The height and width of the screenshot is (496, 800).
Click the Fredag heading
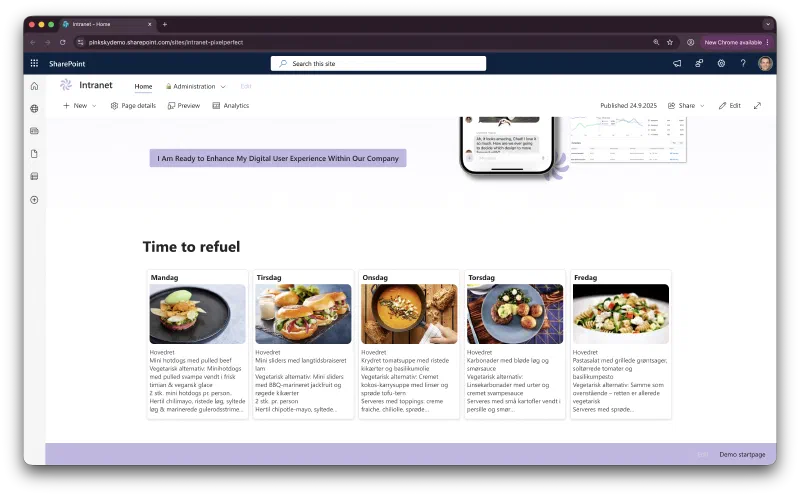pos(585,278)
